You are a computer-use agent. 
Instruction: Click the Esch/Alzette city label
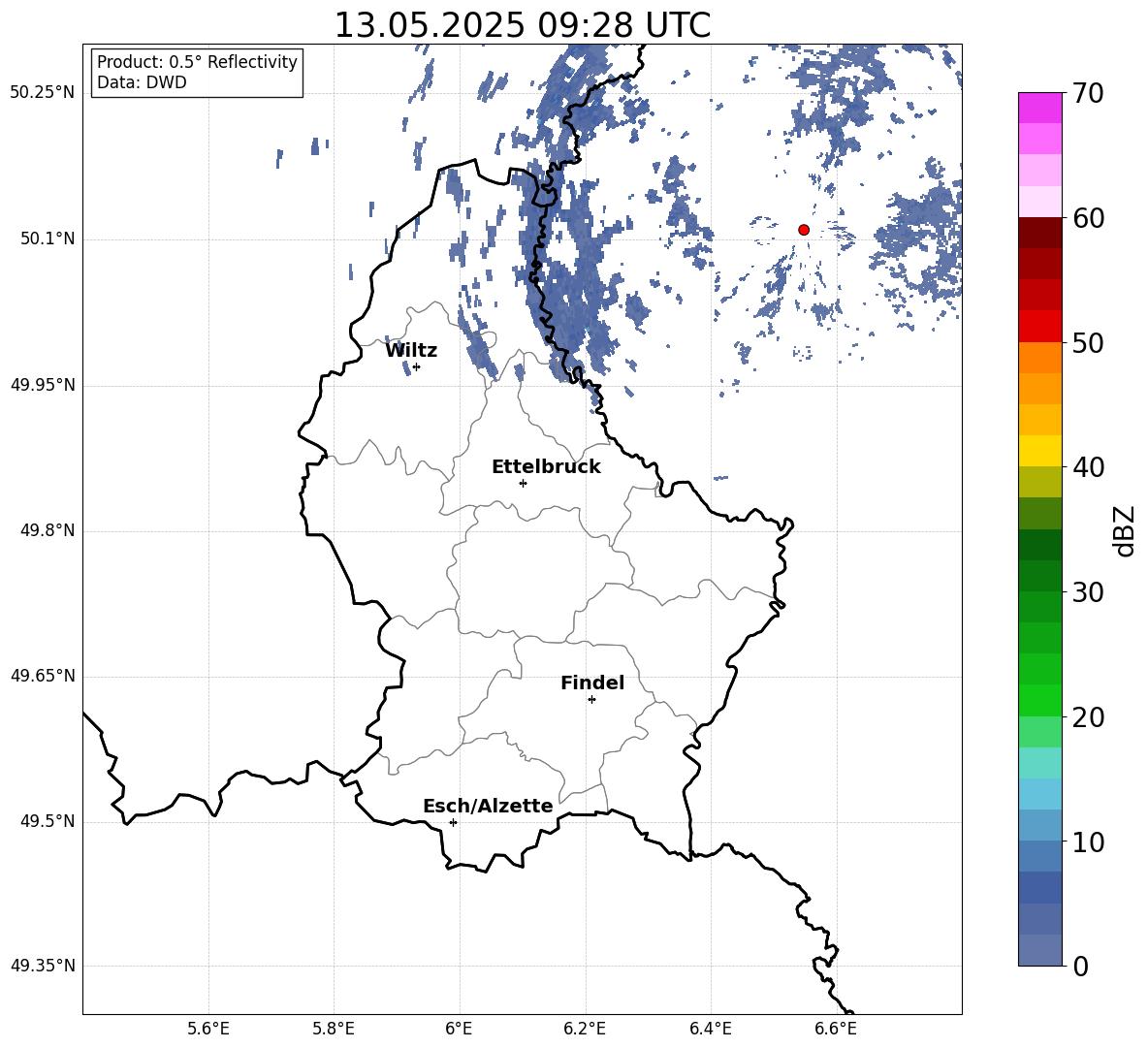pyautogui.click(x=488, y=806)
